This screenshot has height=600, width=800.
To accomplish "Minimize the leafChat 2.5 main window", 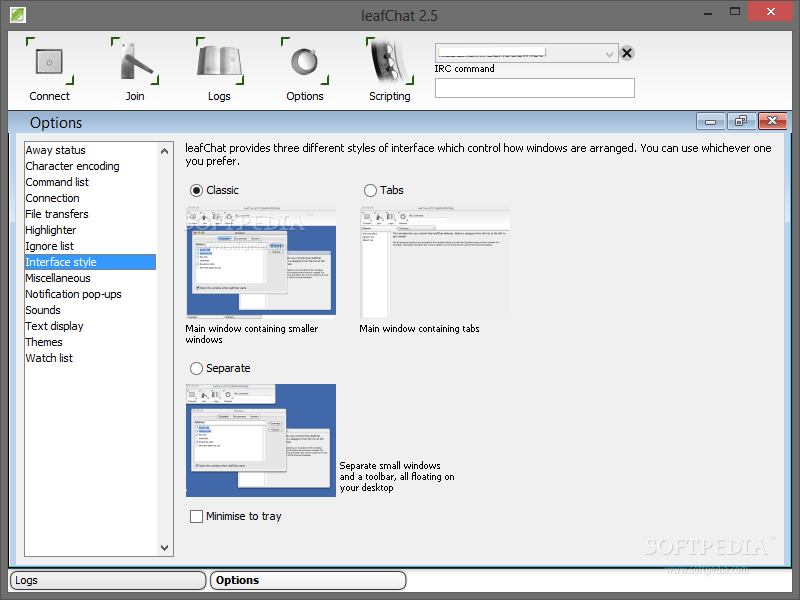I will click(x=708, y=13).
